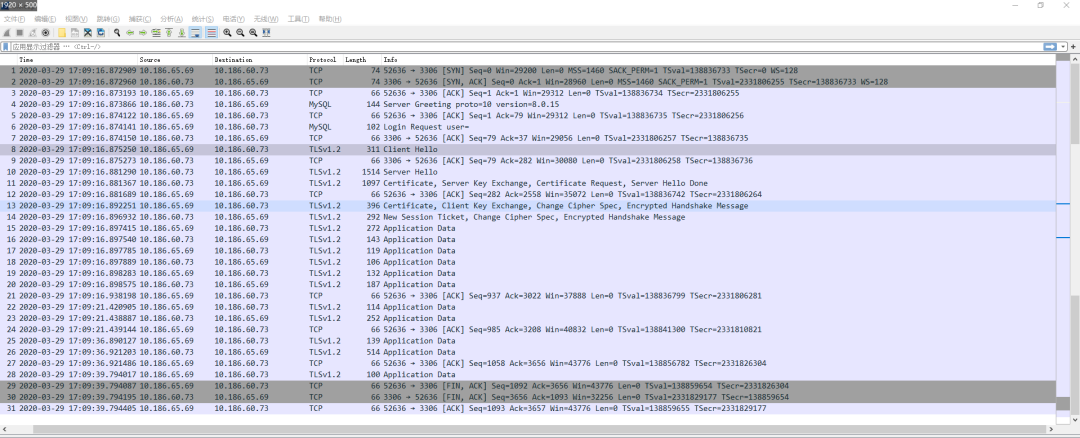Zoom in the main window text

point(227,32)
